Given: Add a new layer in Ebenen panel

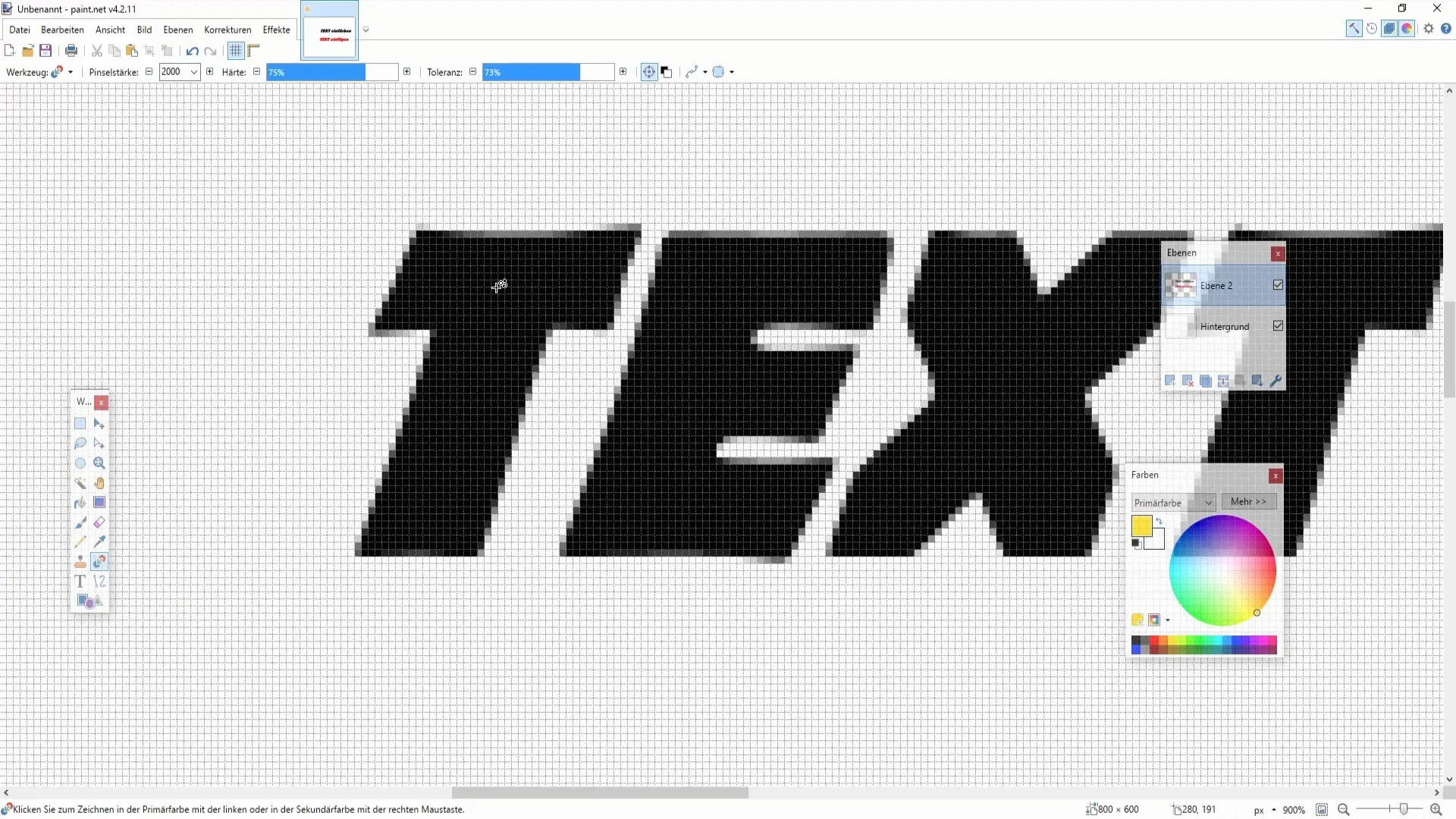Looking at the screenshot, I should pyautogui.click(x=1170, y=381).
